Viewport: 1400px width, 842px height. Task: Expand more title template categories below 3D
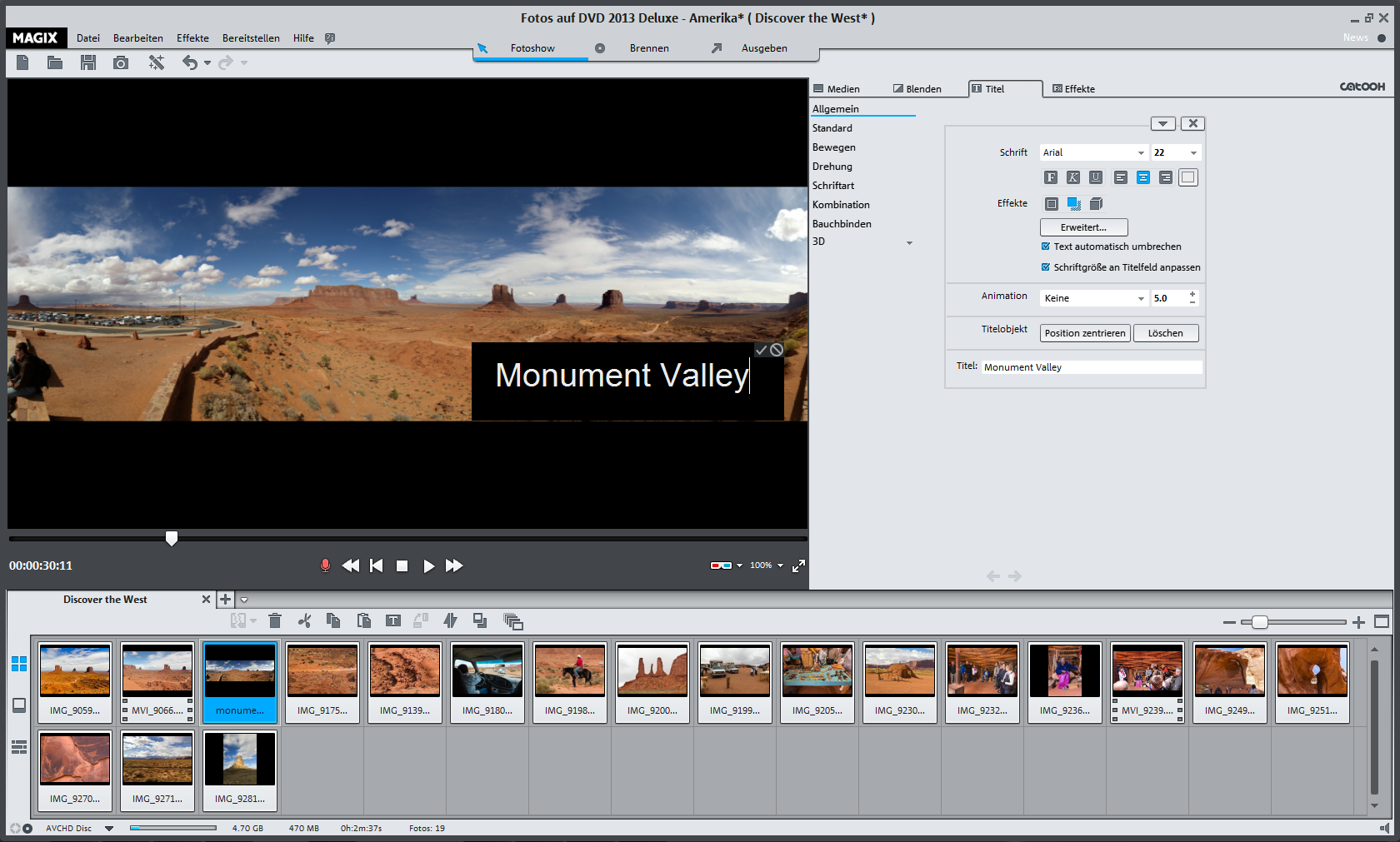[x=909, y=243]
